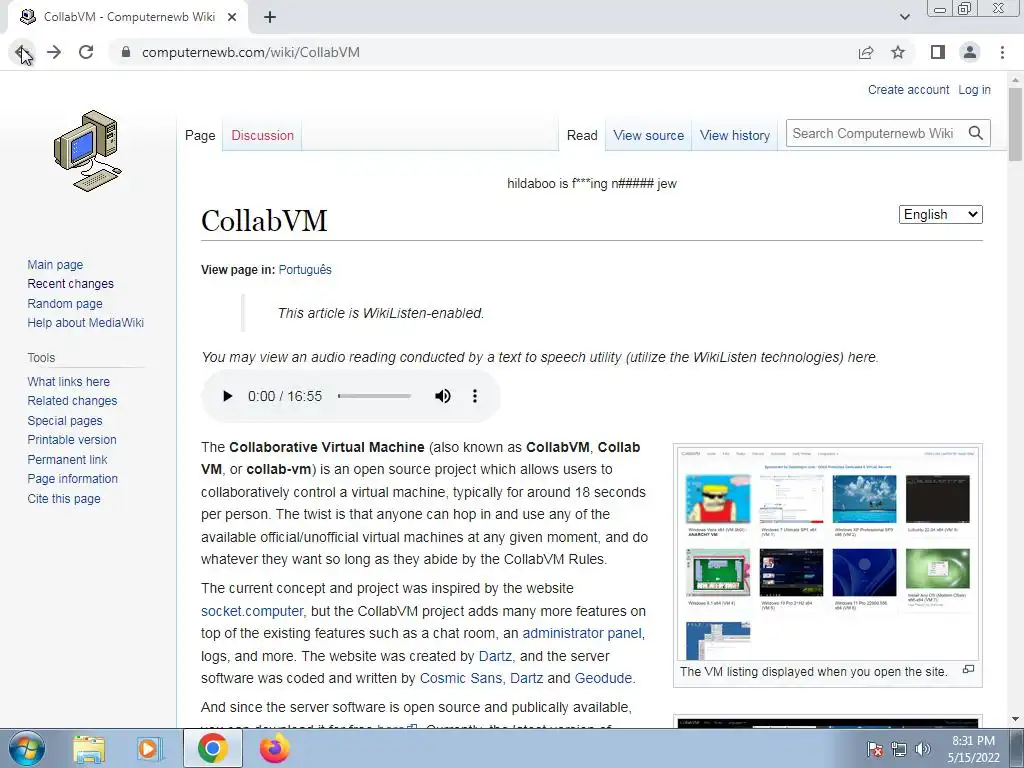Click the Action Center flag tray icon
1024x768 pixels.
click(x=875, y=749)
